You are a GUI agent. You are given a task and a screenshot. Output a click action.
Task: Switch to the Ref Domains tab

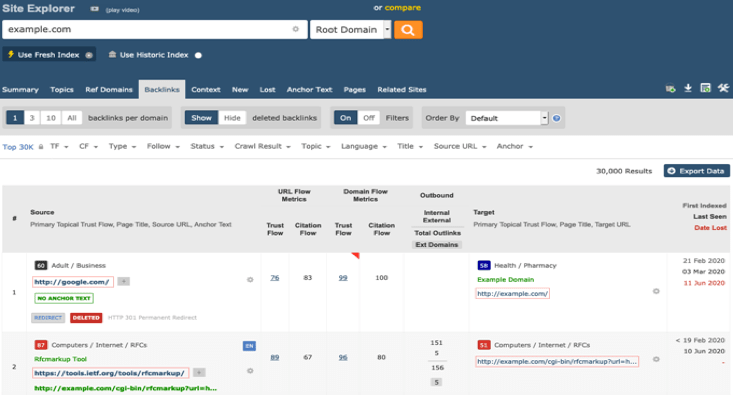pos(109,89)
